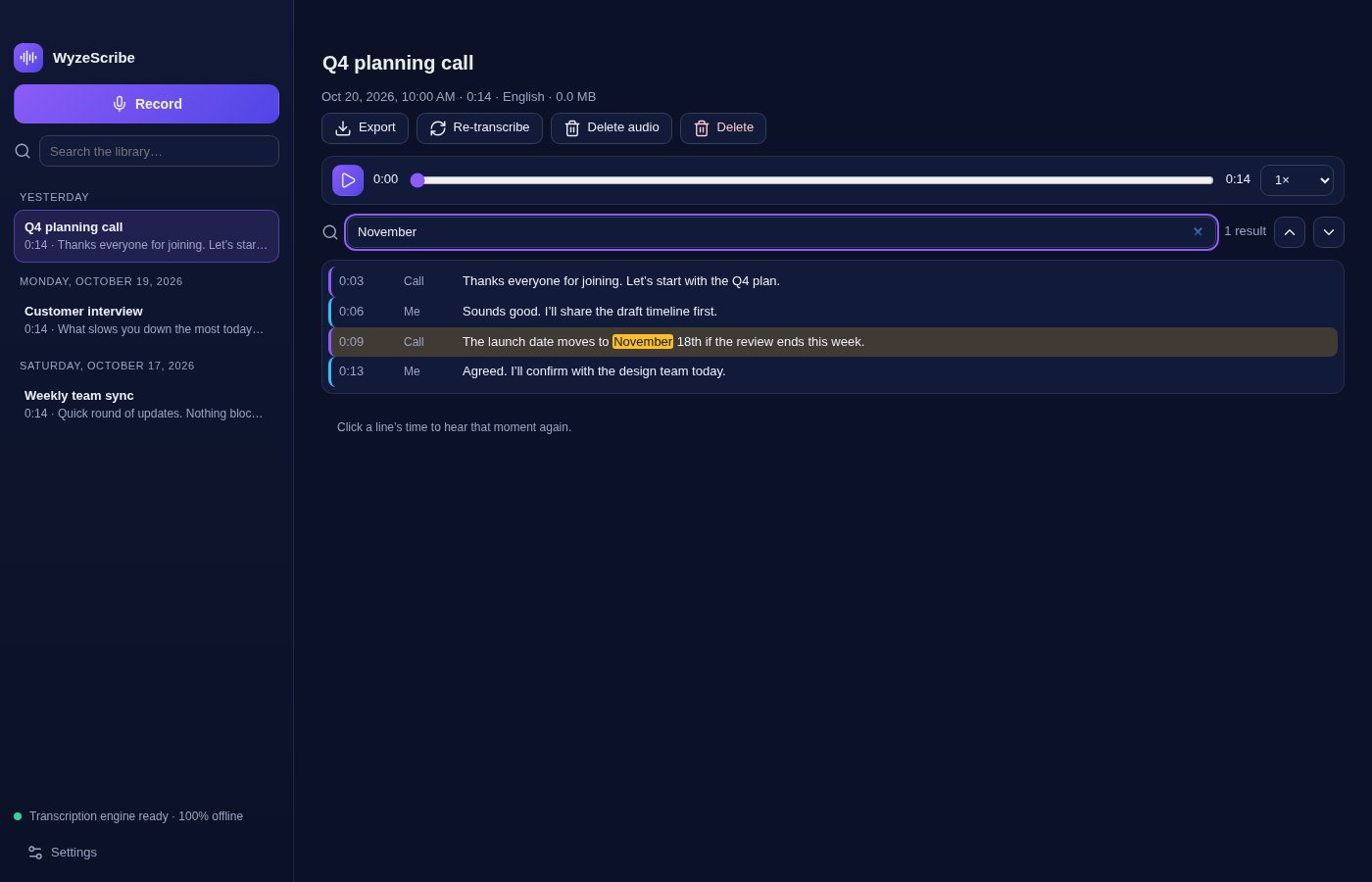Open the Weekly team sync recording

[x=146, y=405]
